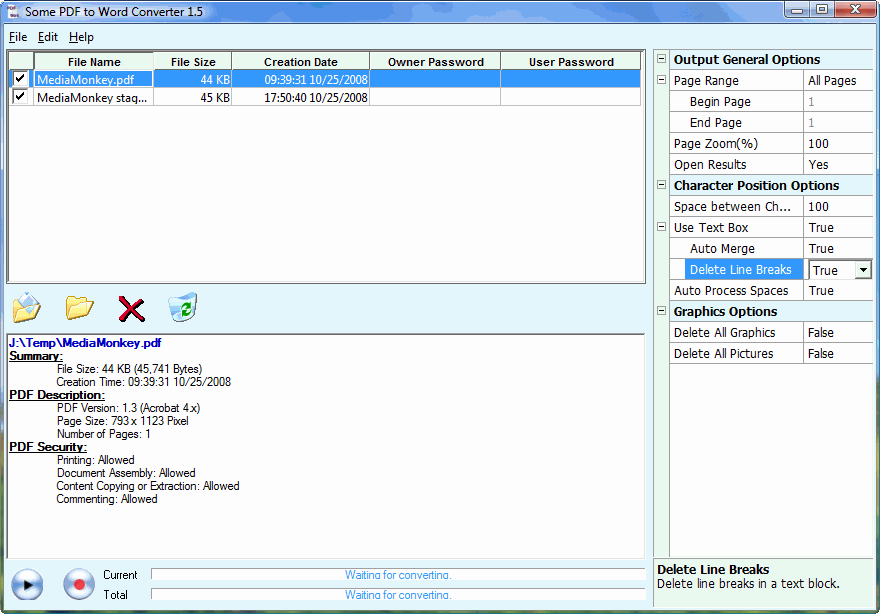Stop conversion with the red record button

[x=79, y=584]
